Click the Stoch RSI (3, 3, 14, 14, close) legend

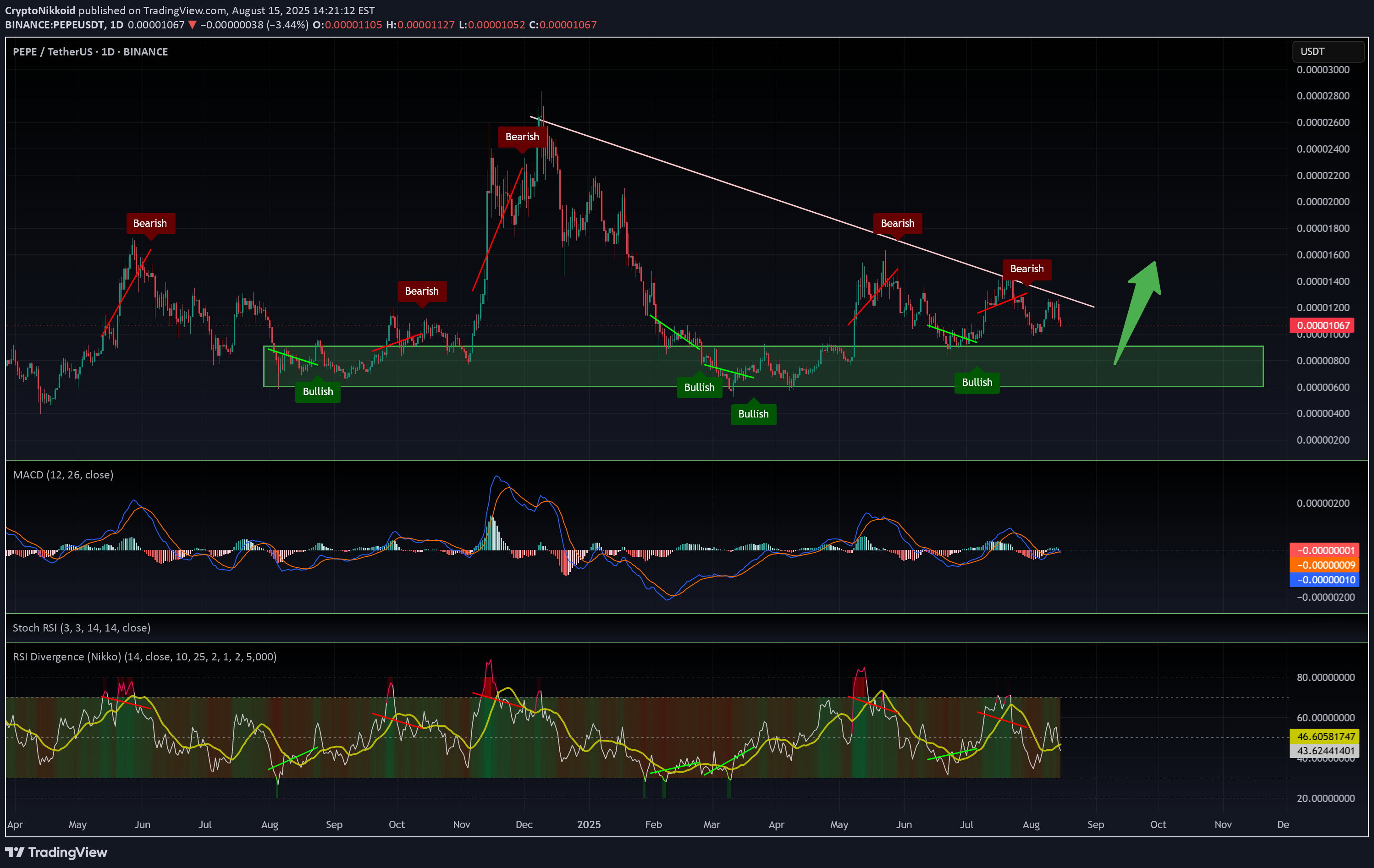pyautogui.click(x=82, y=627)
